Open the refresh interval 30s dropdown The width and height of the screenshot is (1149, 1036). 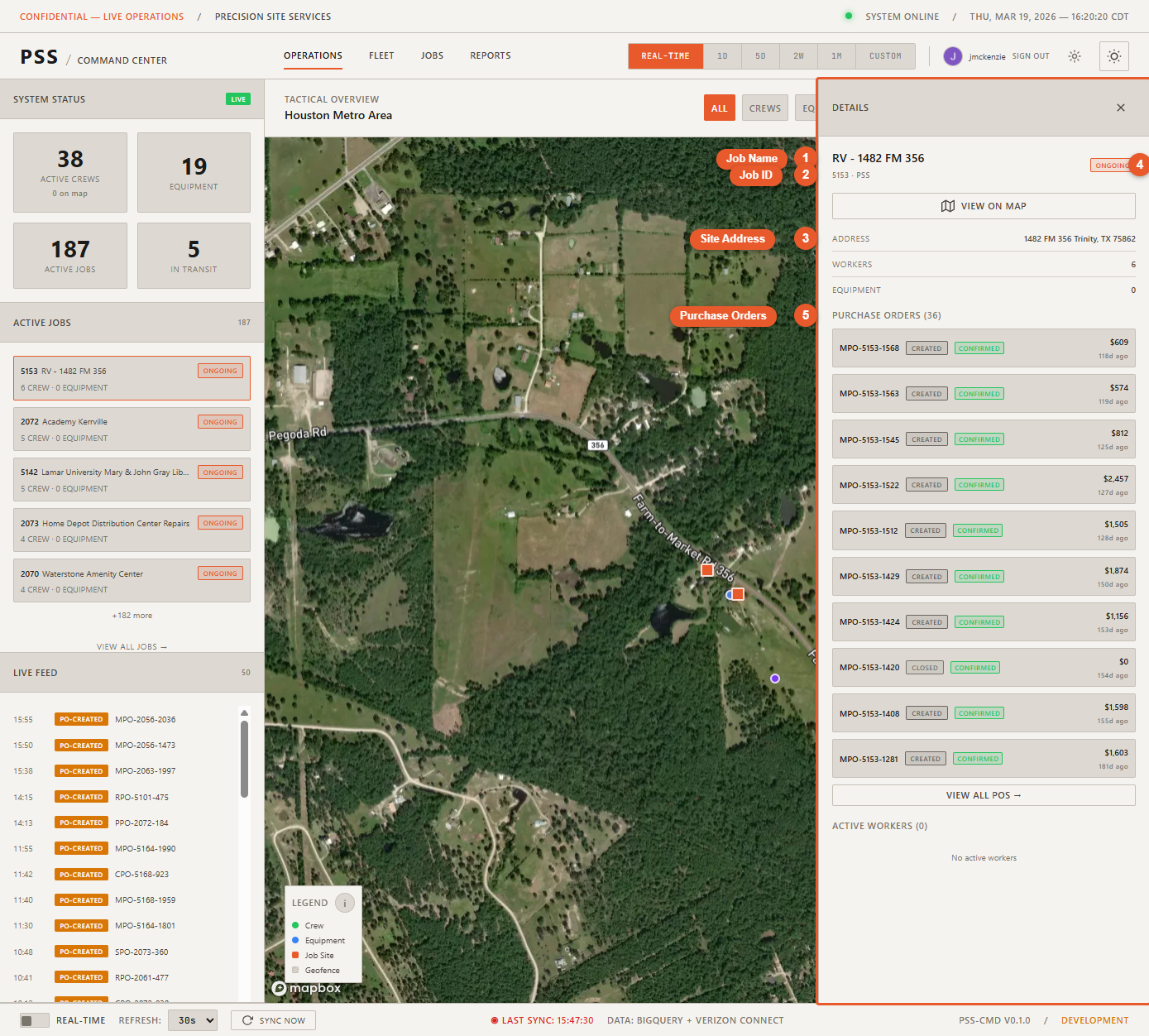click(x=191, y=1020)
